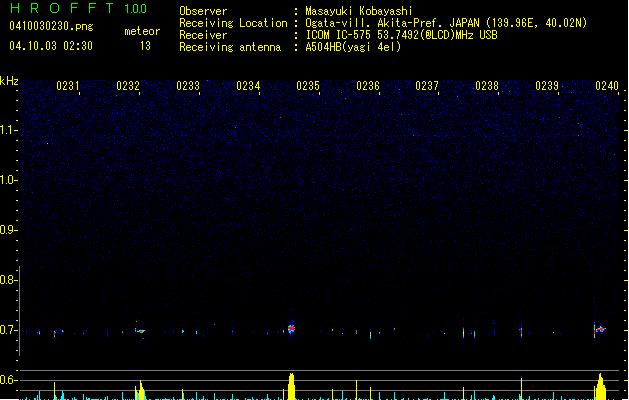Click observer name Masayuki Kobayashi
Screen dimensions: 629x400
click(x=359, y=11)
